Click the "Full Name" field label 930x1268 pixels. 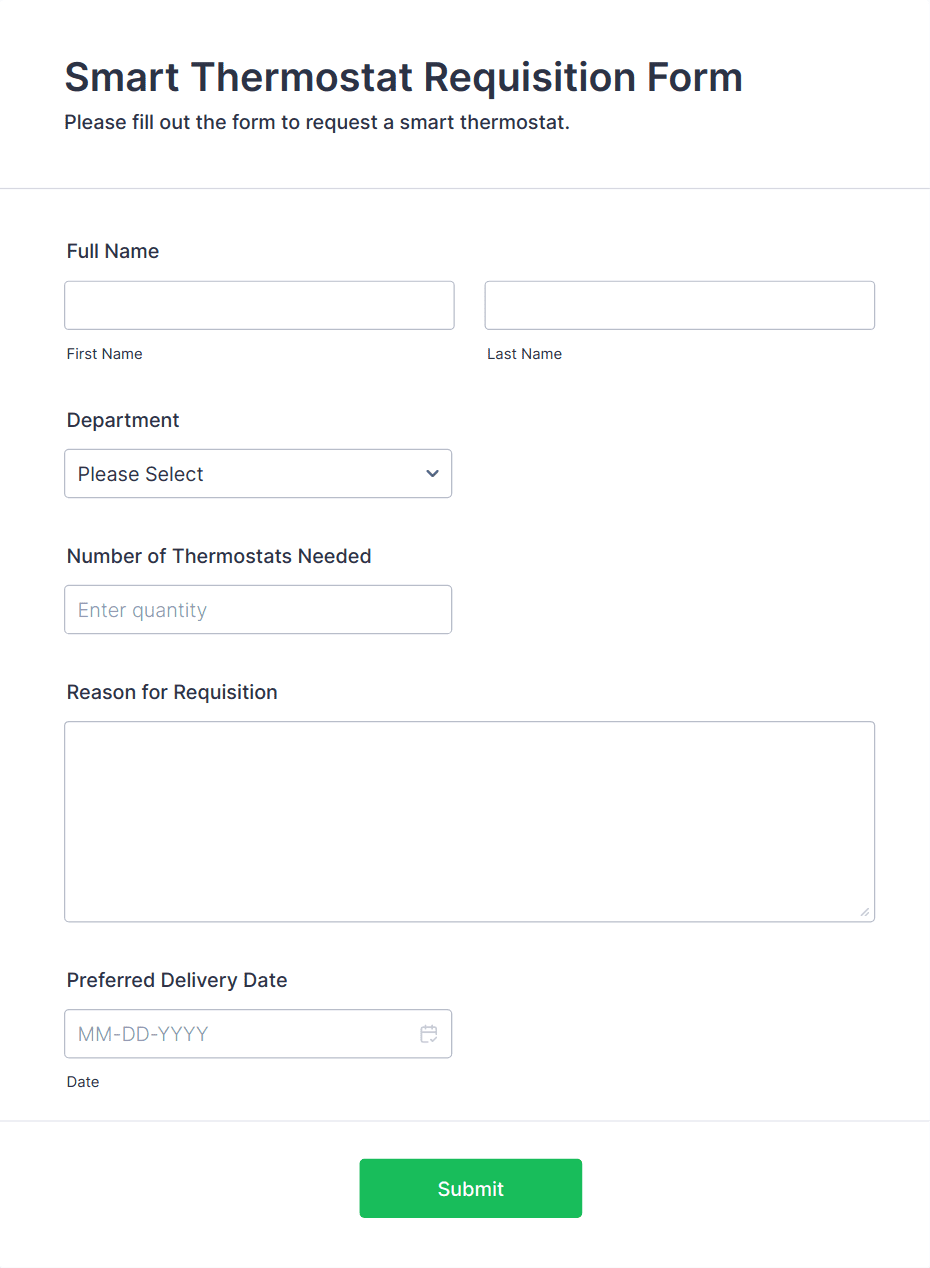point(113,251)
